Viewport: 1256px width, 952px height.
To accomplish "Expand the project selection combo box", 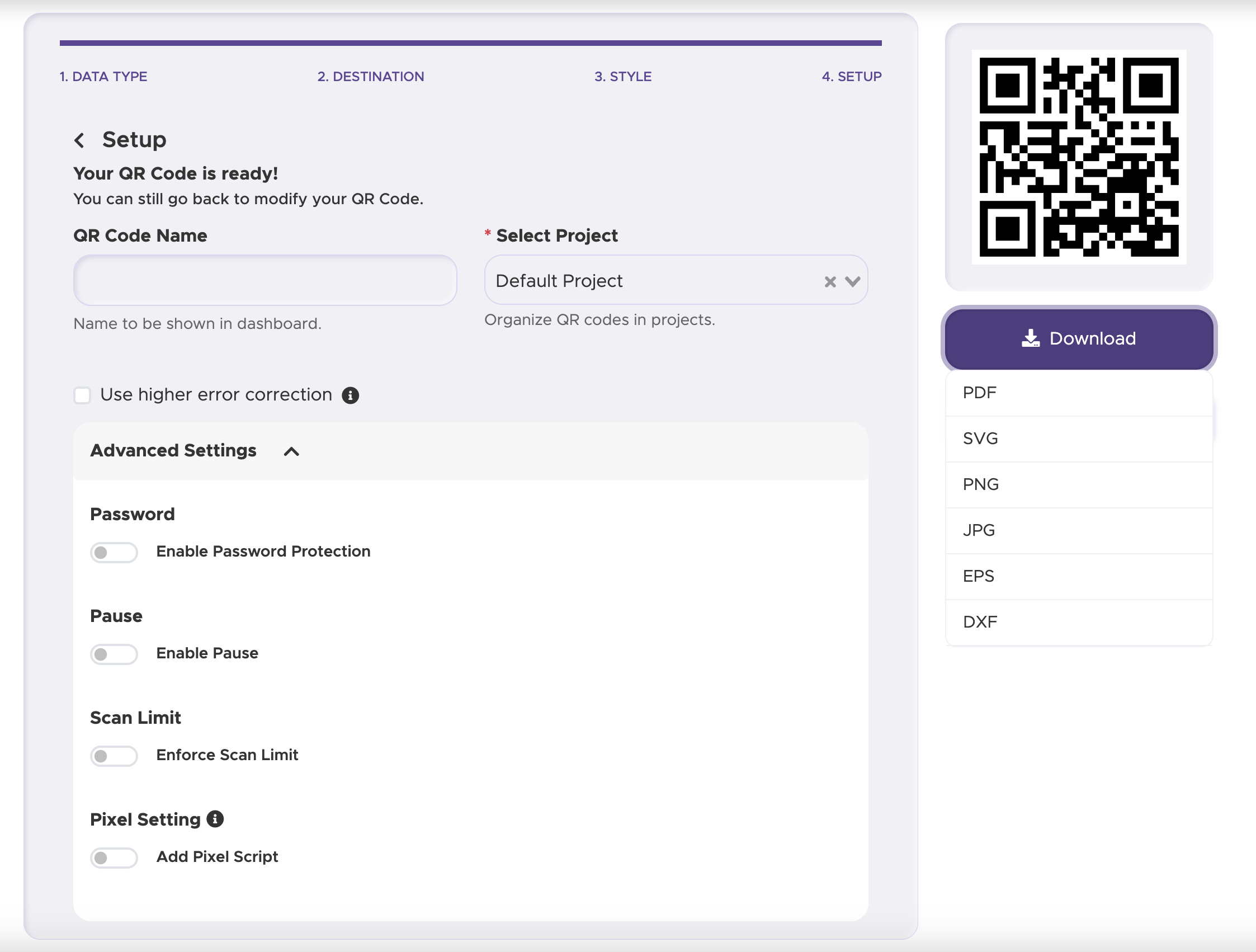I will (x=653, y=281).
